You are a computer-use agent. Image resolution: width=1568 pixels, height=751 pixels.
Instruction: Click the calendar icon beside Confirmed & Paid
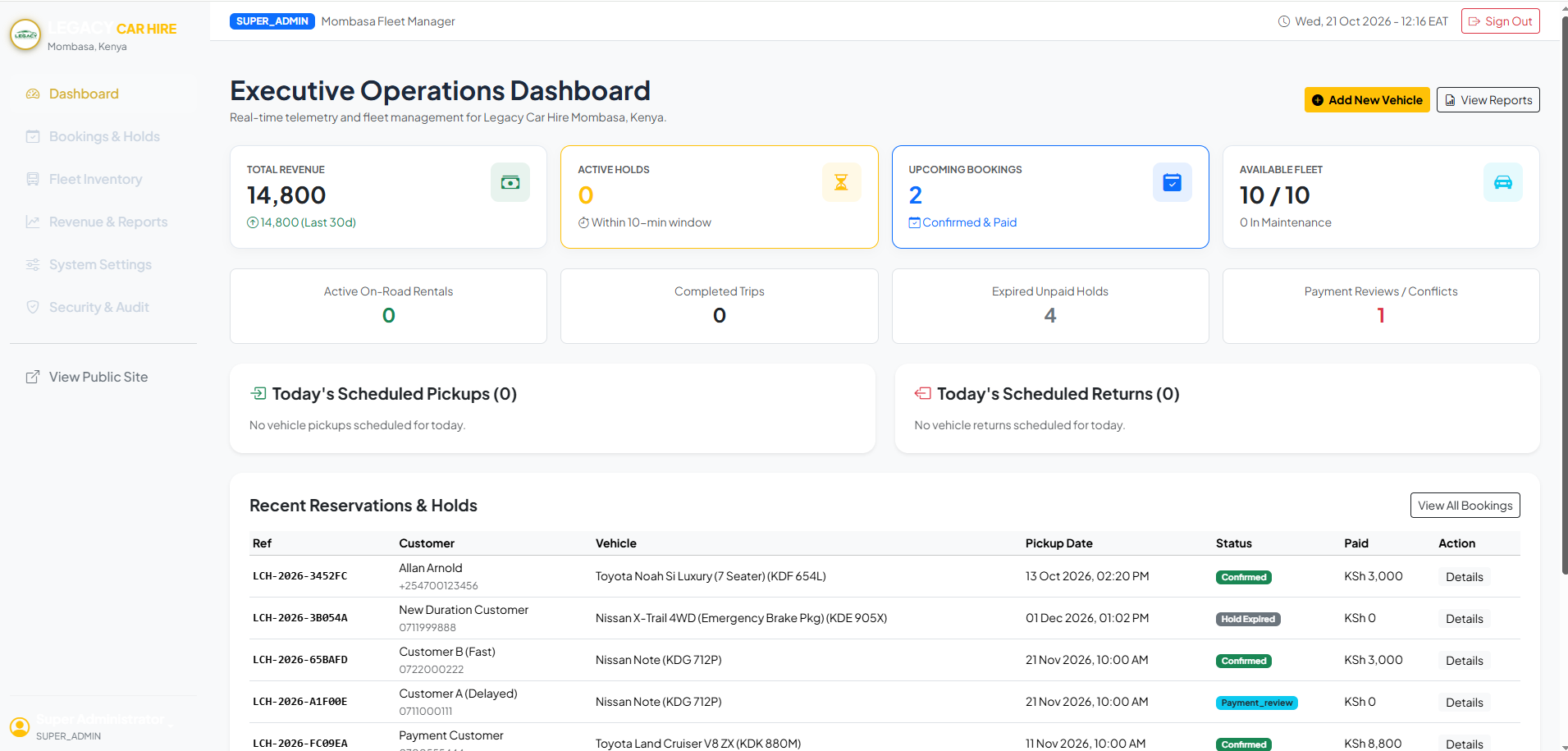[x=914, y=222]
